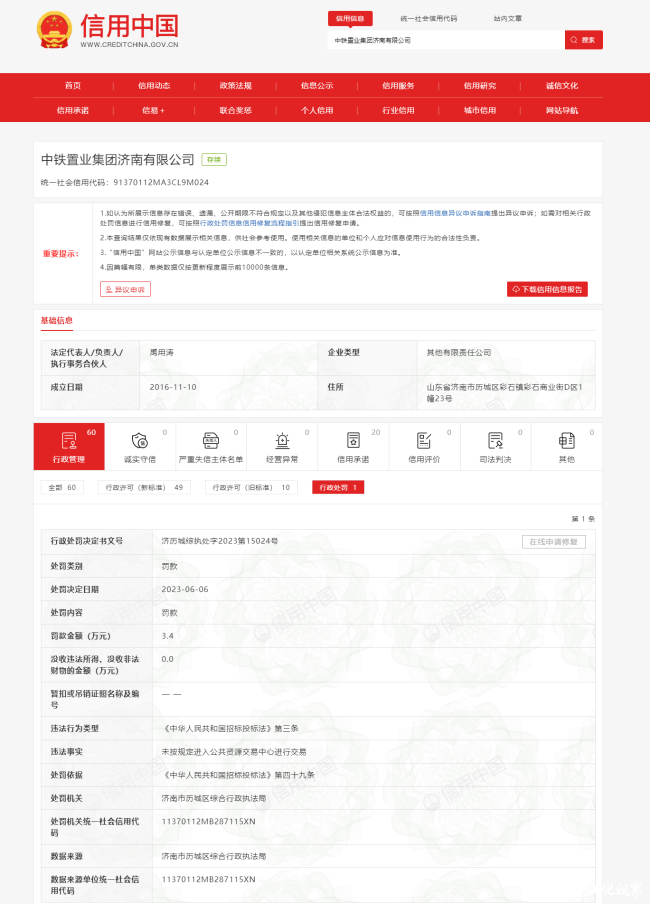650x904 pixels.
Task: Open 个人信用 in the navigation bar
Action: [317, 110]
